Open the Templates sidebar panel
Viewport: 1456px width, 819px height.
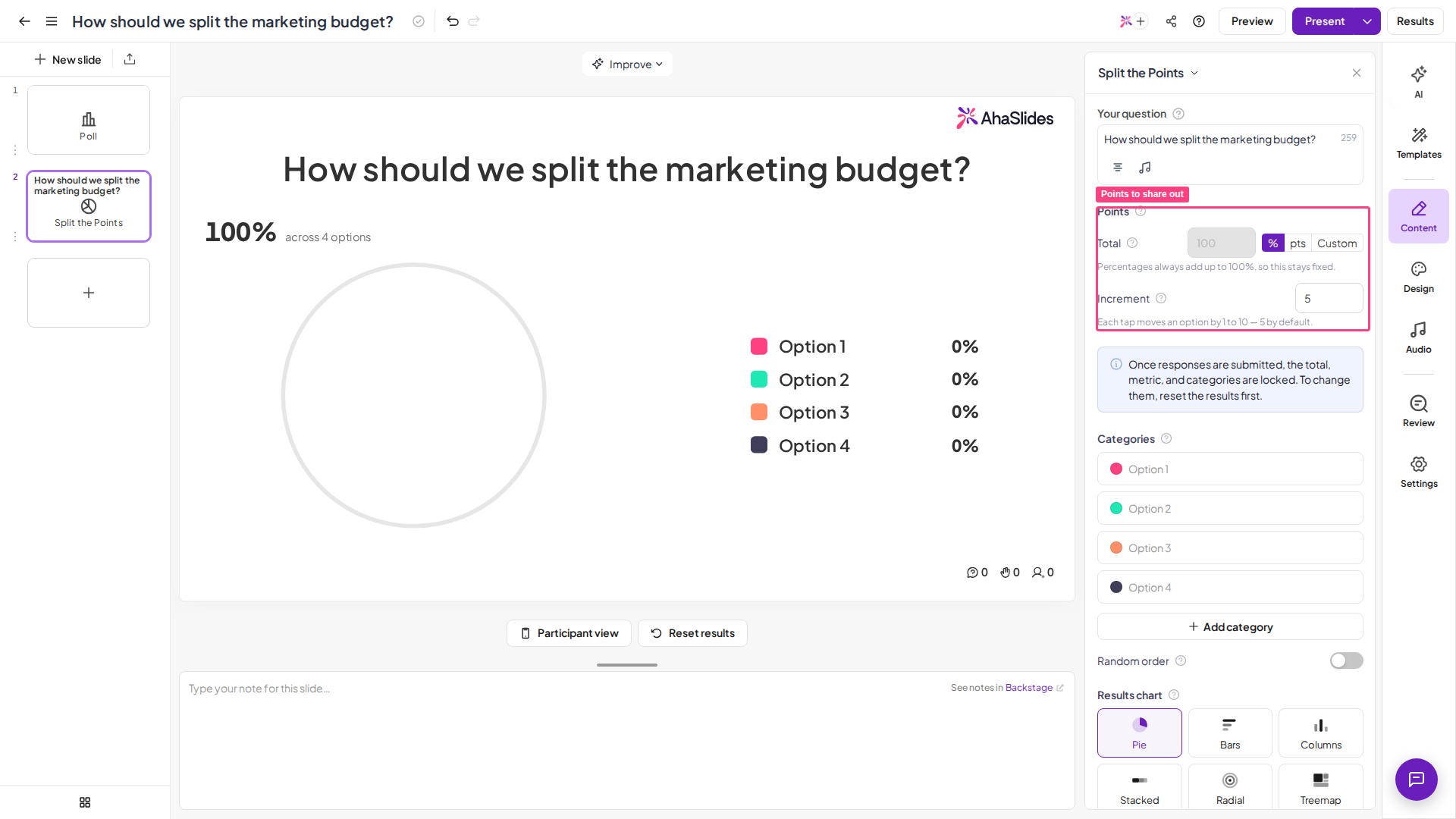pos(1419,143)
